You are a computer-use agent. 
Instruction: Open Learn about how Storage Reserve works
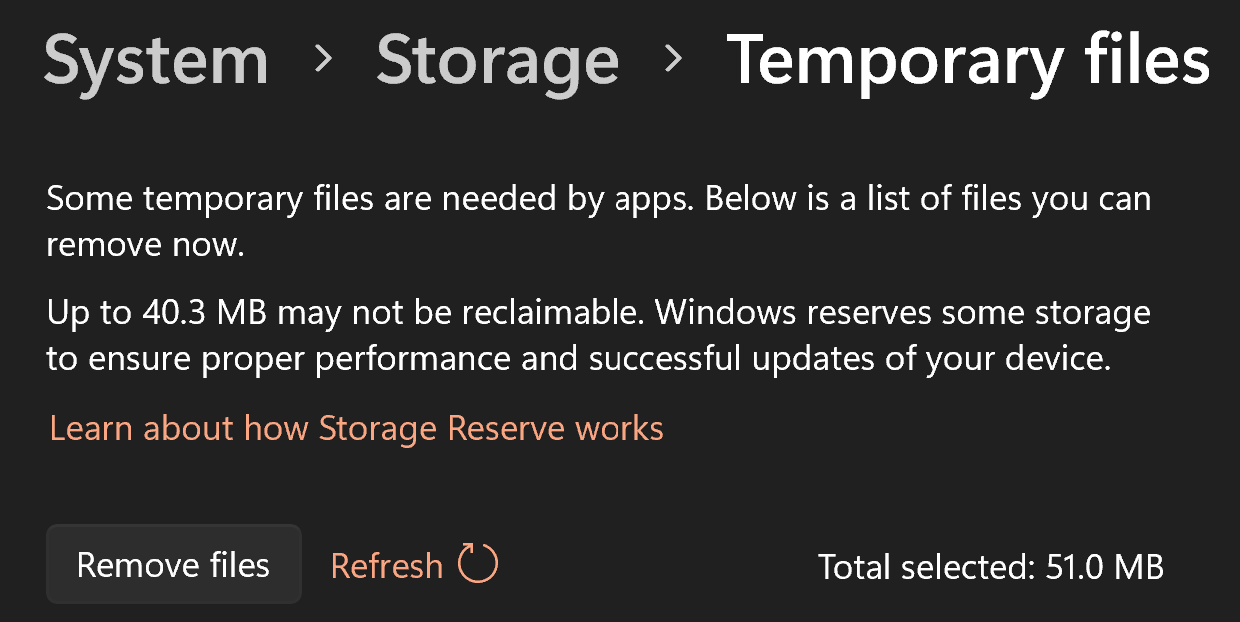(356, 429)
